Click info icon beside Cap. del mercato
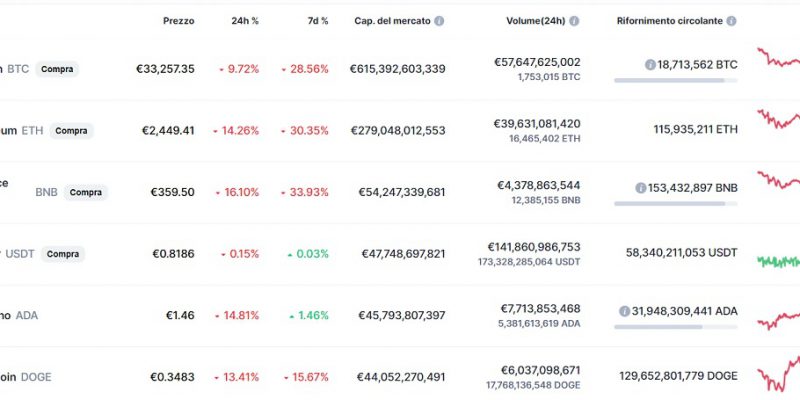This screenshot has height=400, width=800. click(x=439, y=21)
